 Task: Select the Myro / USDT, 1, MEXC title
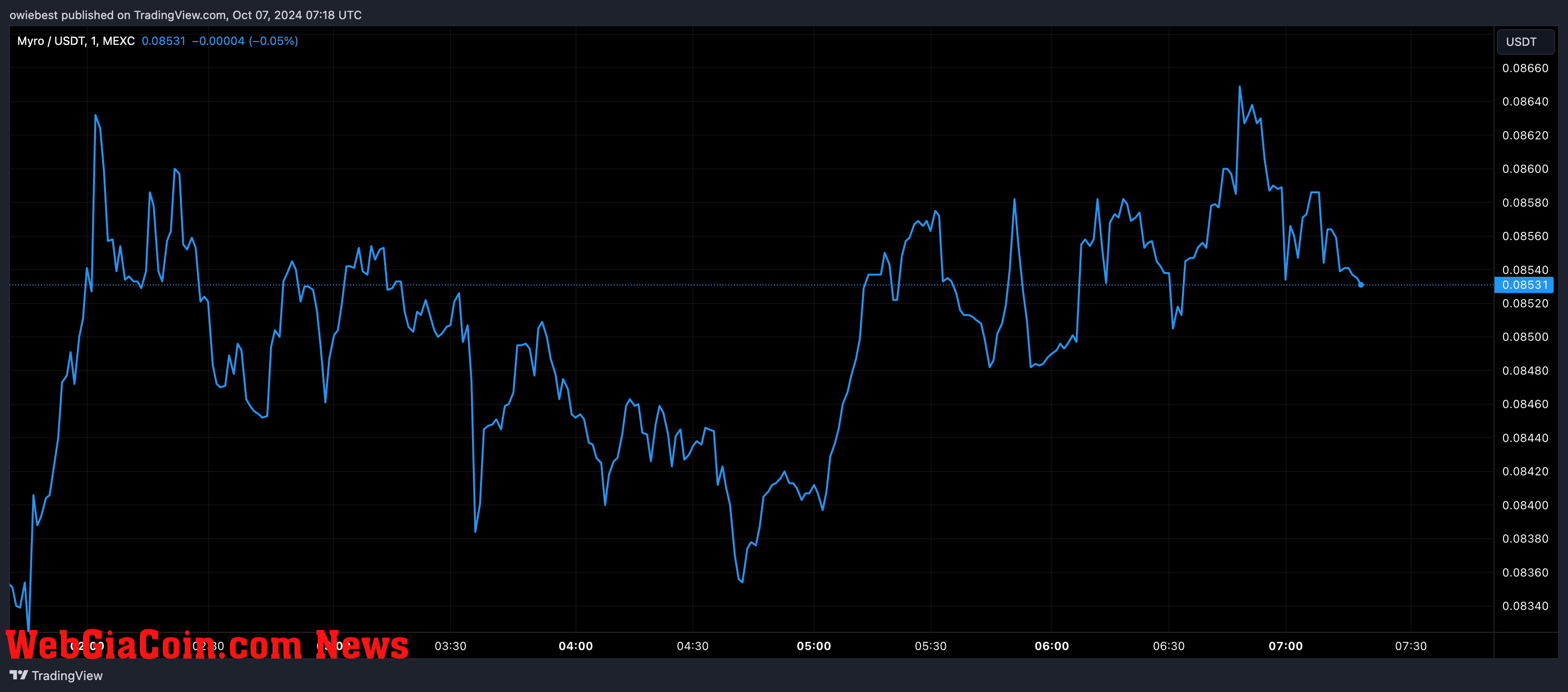tap(75, 41)
